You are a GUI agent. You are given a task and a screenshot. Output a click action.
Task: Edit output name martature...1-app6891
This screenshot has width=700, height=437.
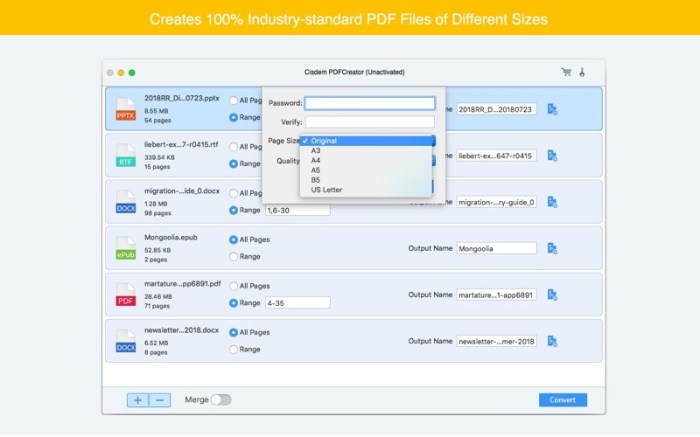click(x=496, y=295)
